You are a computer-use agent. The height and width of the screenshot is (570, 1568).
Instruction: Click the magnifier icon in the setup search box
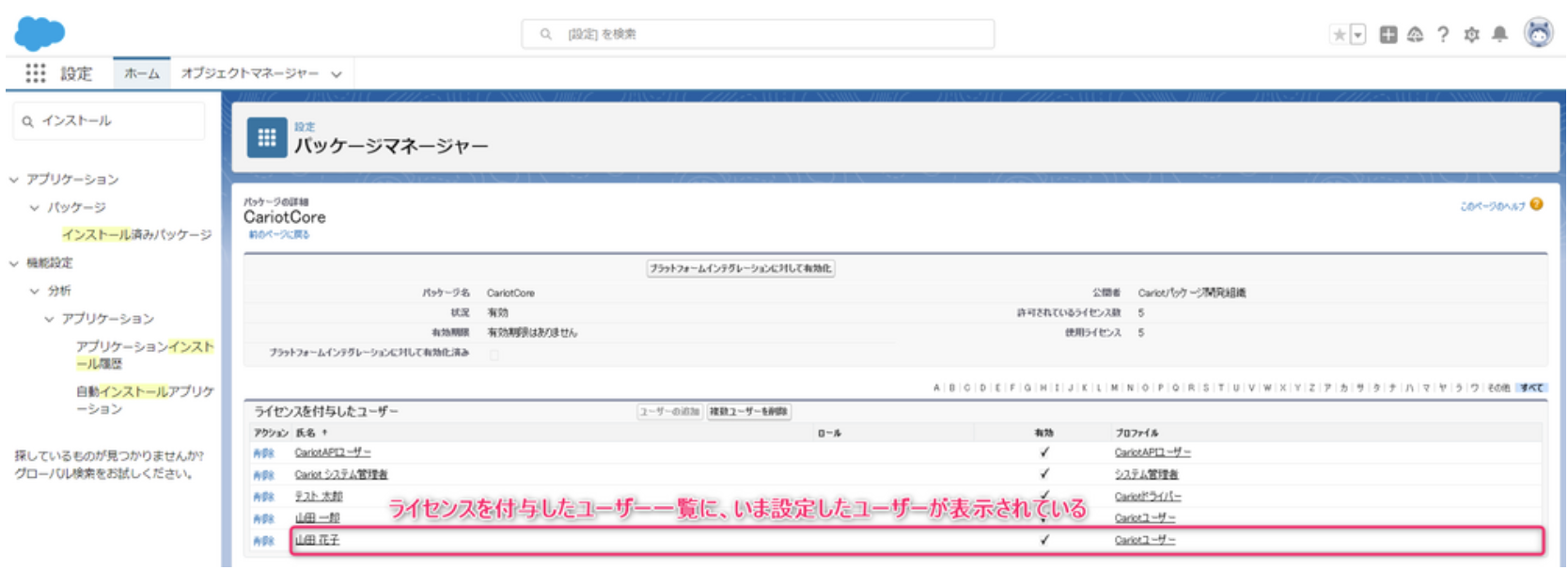545,34
